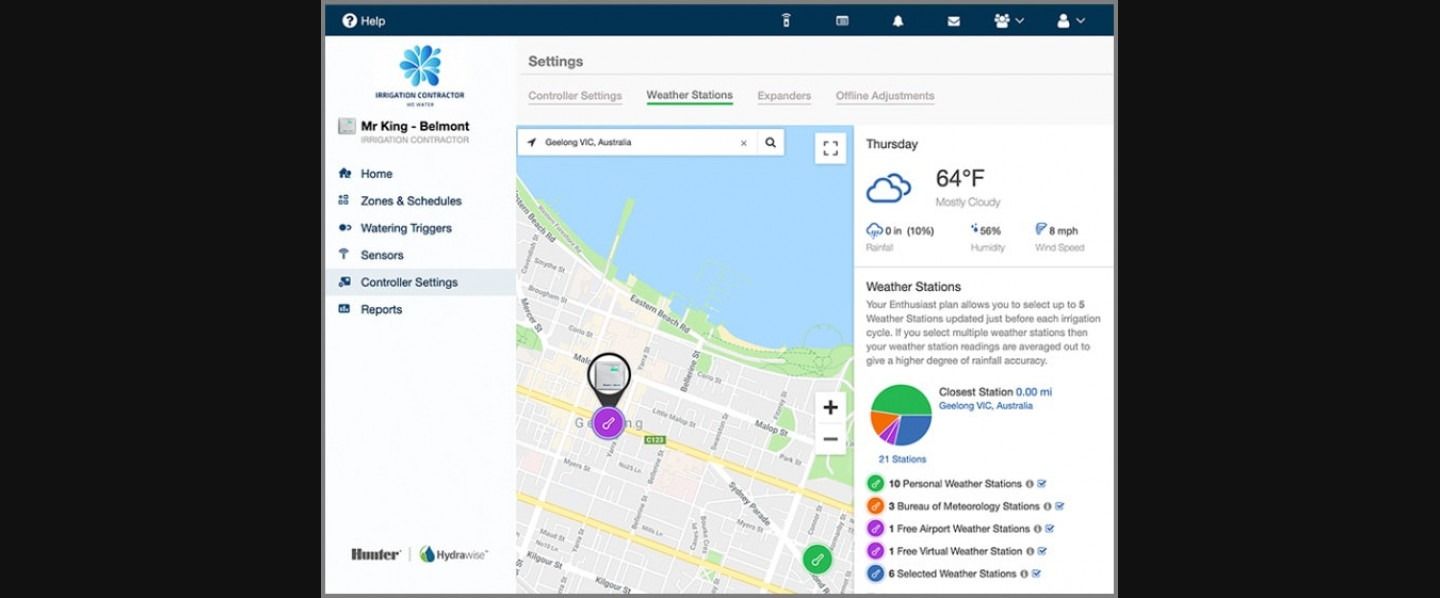
Task: Toggle Personal Weather Stations checkbox
Action: (1042, 484)
